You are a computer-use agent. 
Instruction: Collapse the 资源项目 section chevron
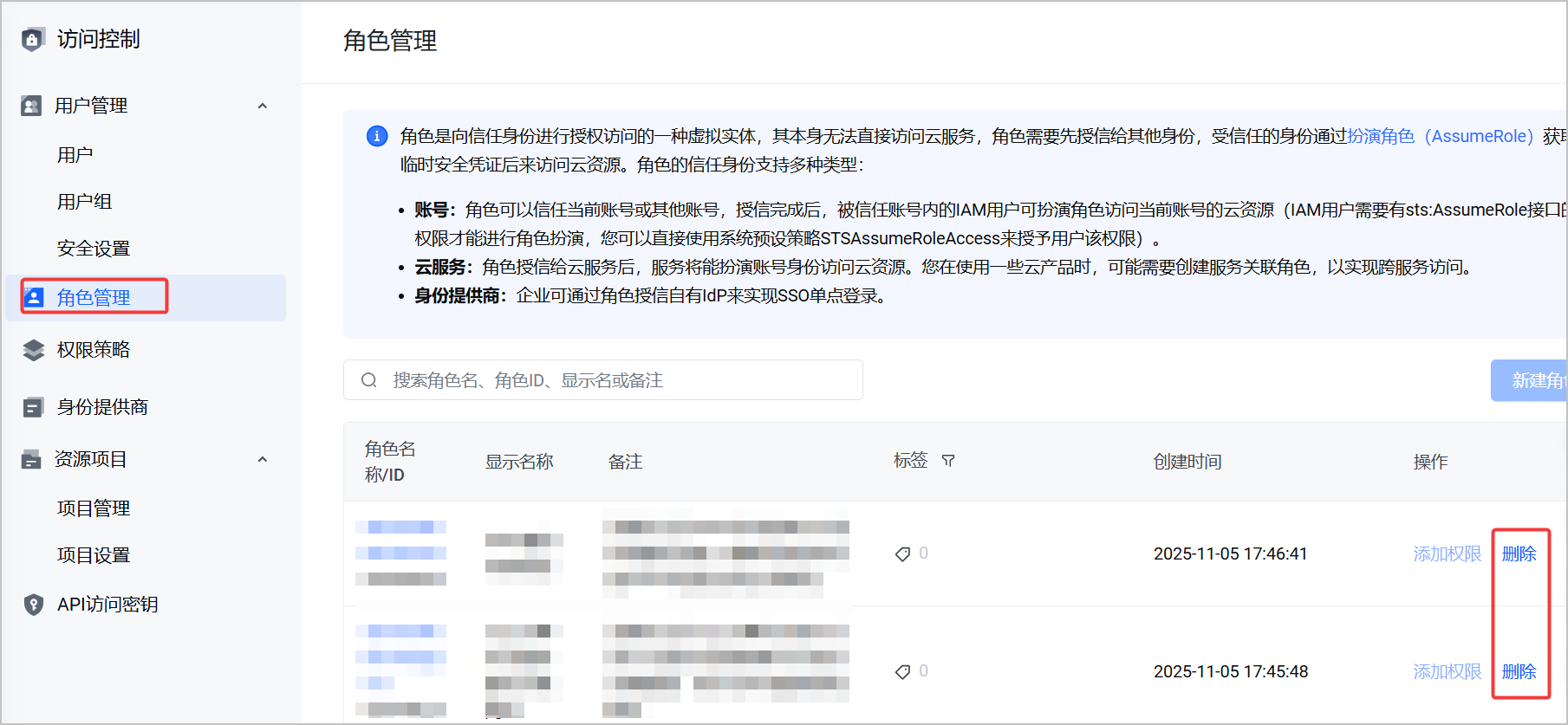(x=263, y=459)
